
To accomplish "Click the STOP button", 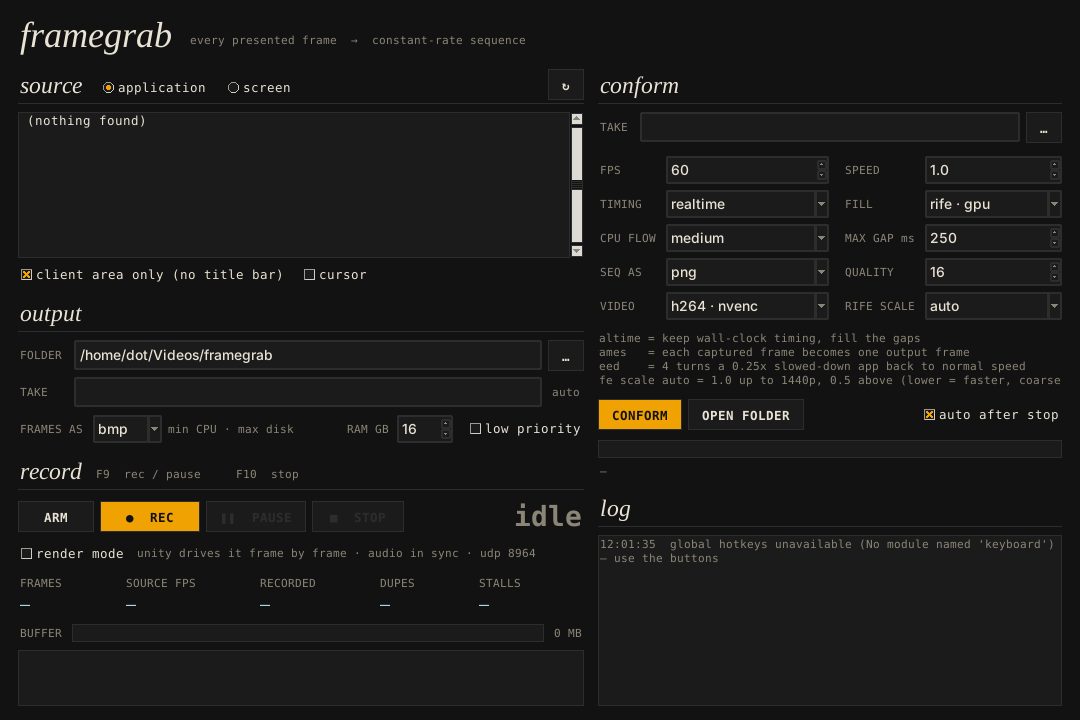I will pyautogui.click(x=357, y=517).
